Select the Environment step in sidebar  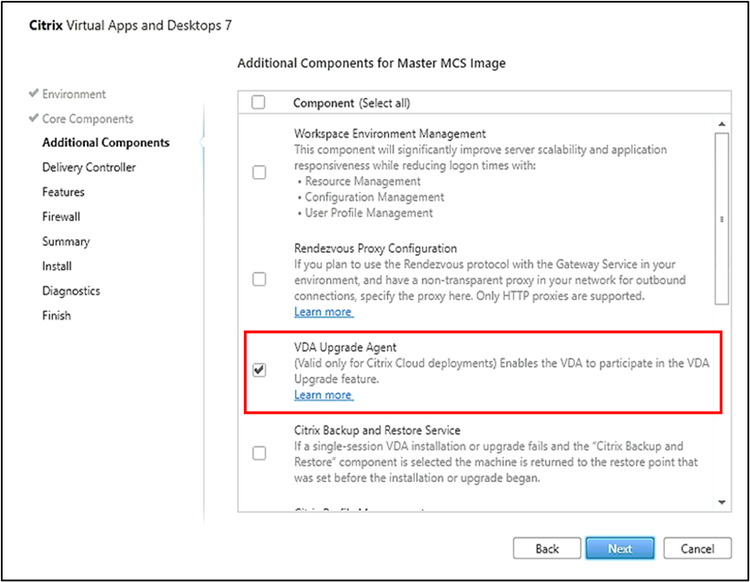[x=74, y=94]
